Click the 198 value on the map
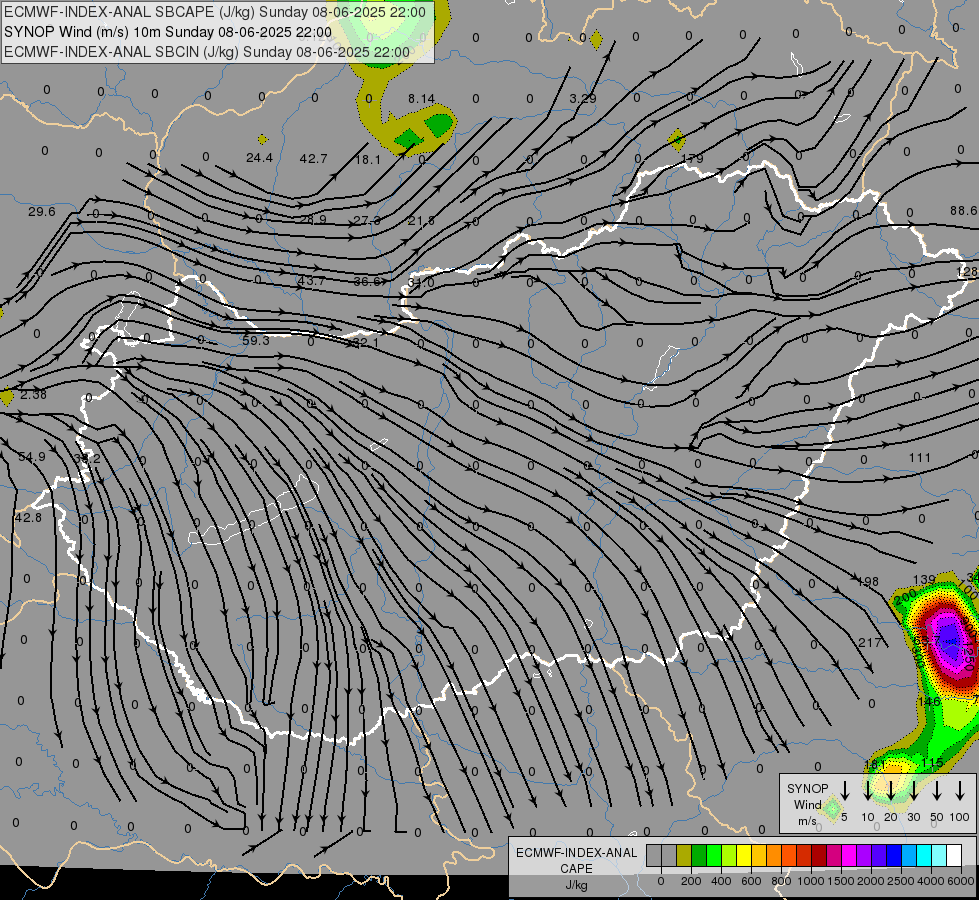 pos(868,582)
